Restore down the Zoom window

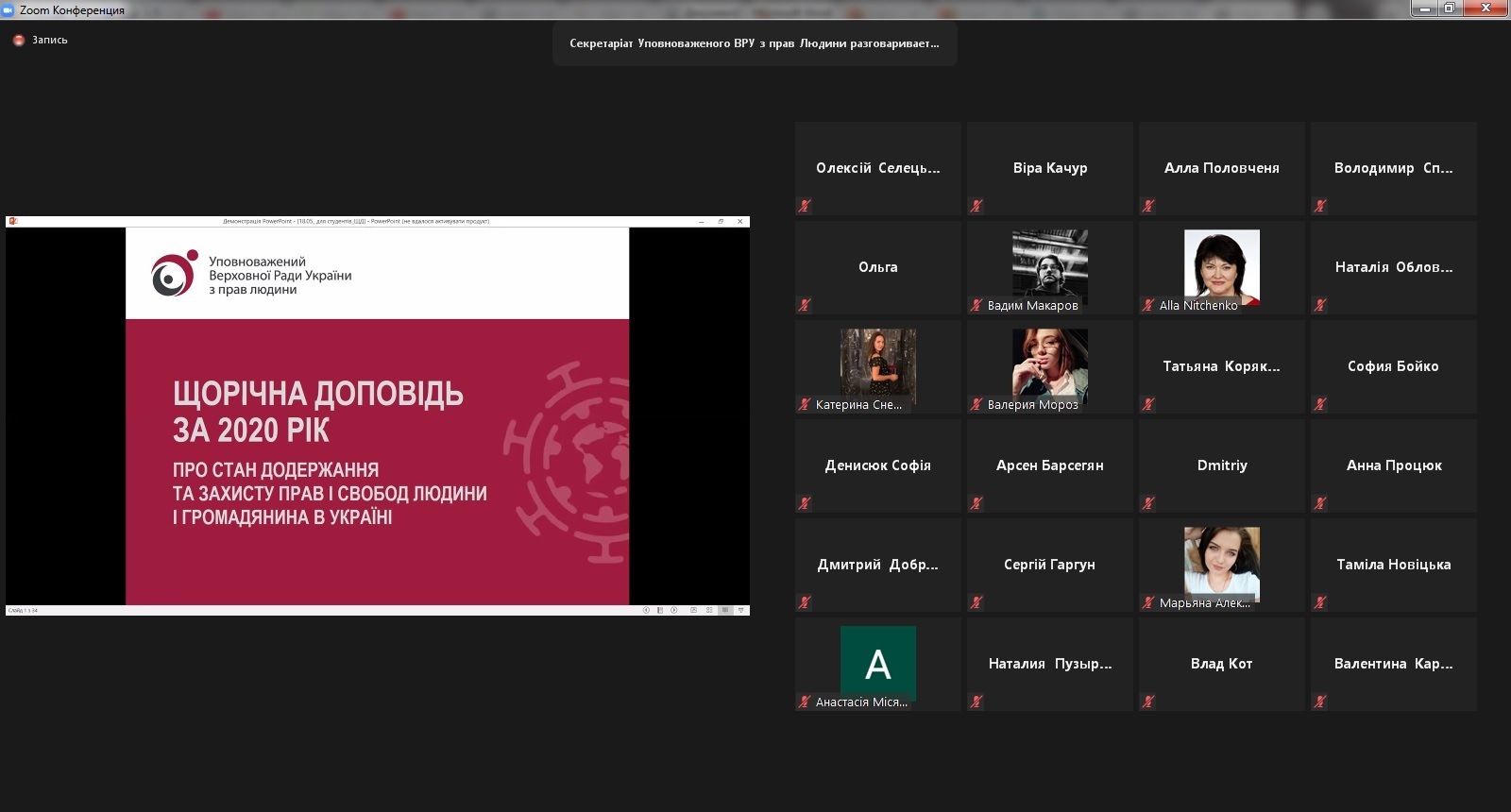coord(1450,8)
